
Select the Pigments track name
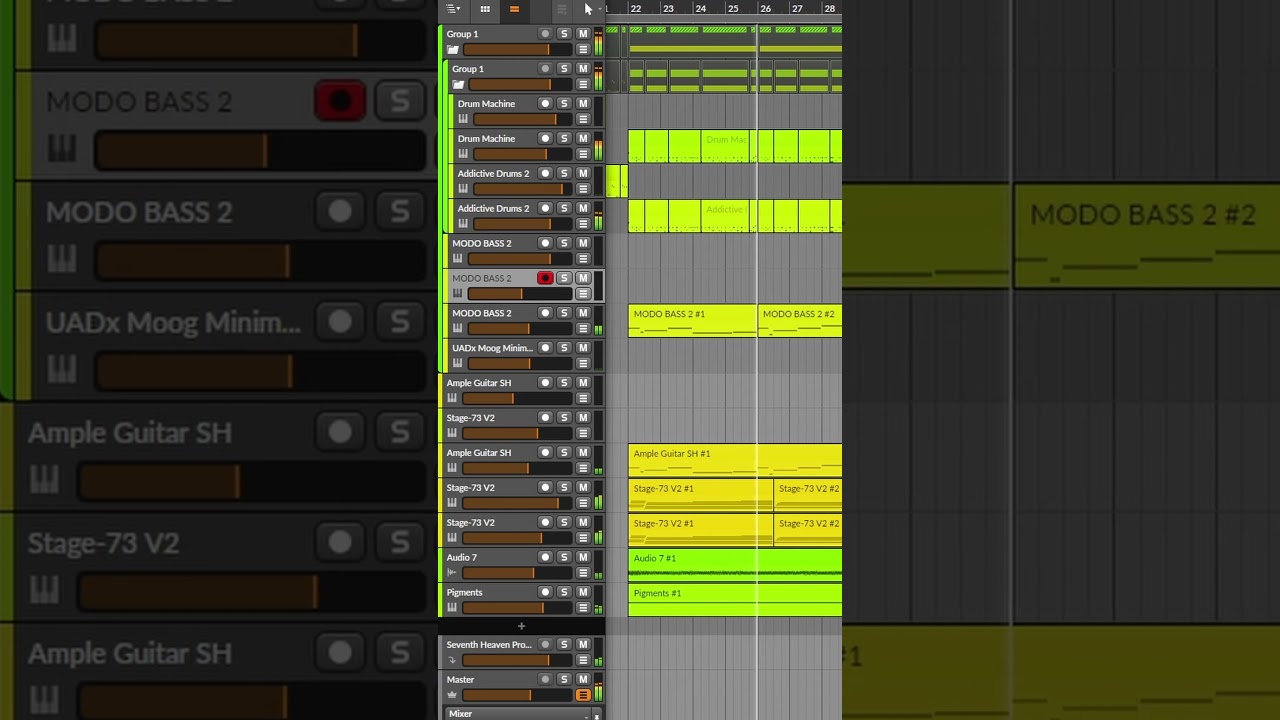465,592
